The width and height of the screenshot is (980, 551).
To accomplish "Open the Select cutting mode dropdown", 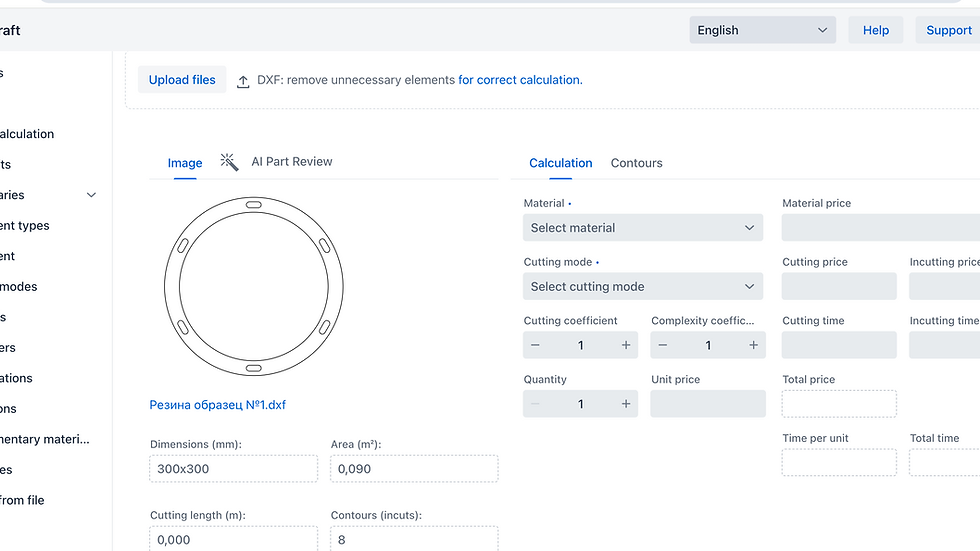I will 642,287.
